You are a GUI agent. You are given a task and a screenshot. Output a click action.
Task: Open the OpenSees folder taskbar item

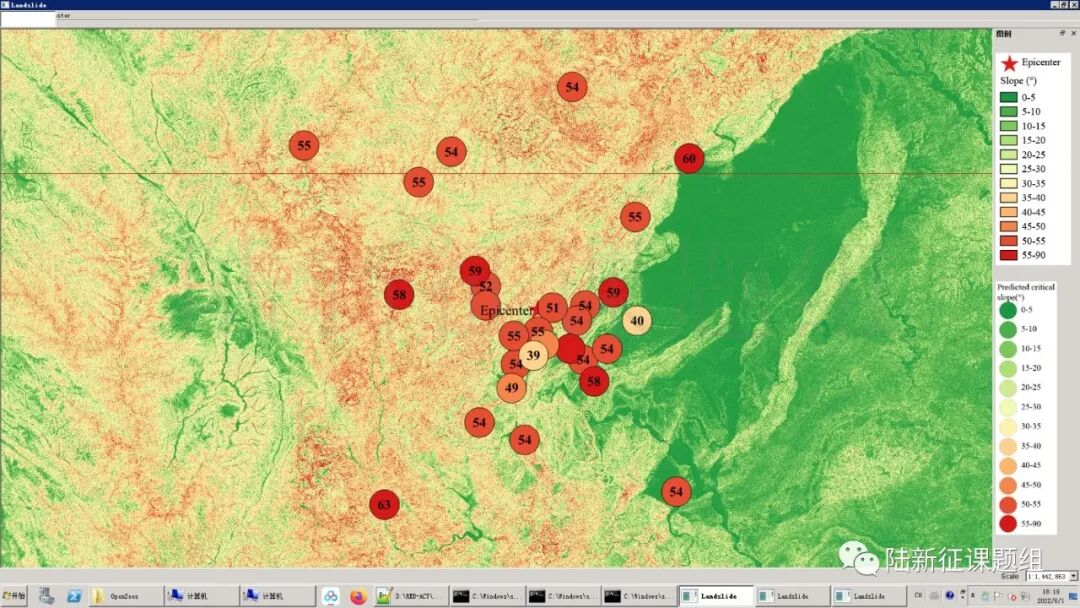tap(126, 596)
